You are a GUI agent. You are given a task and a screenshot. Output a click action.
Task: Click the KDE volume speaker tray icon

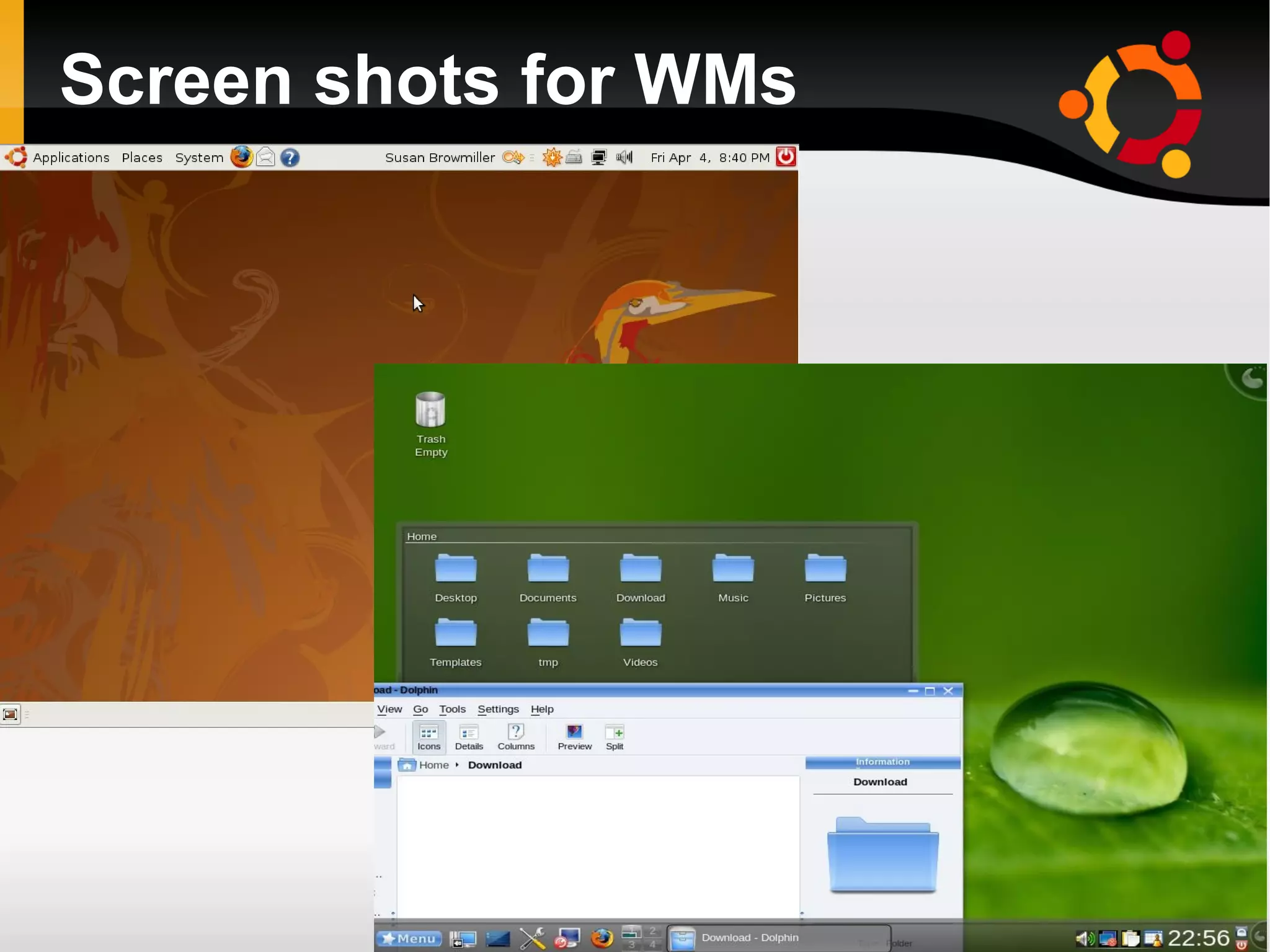(1085, 939)
